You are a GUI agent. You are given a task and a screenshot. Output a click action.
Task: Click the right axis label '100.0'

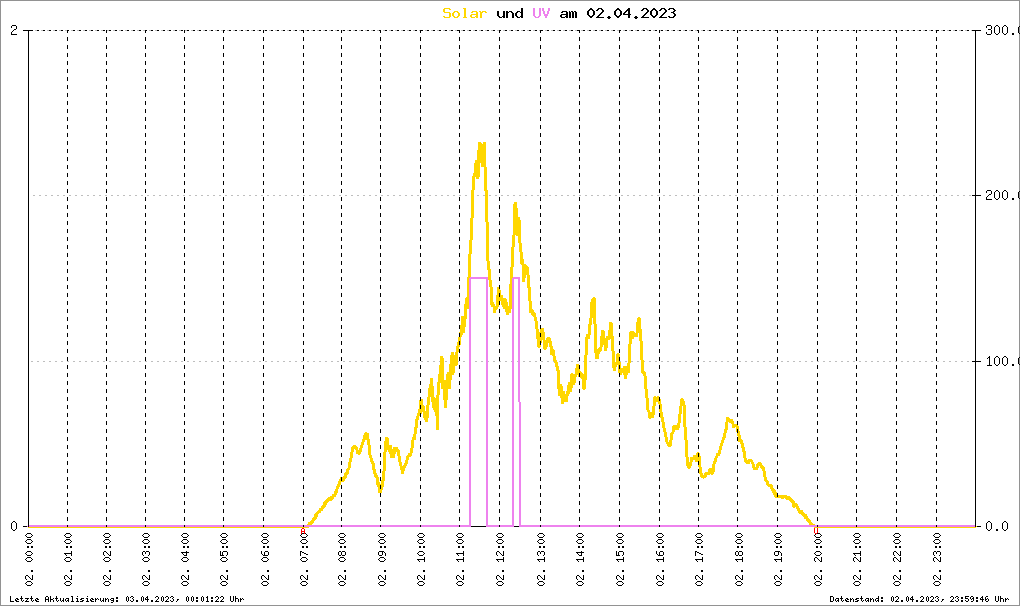pos(1001,361)
